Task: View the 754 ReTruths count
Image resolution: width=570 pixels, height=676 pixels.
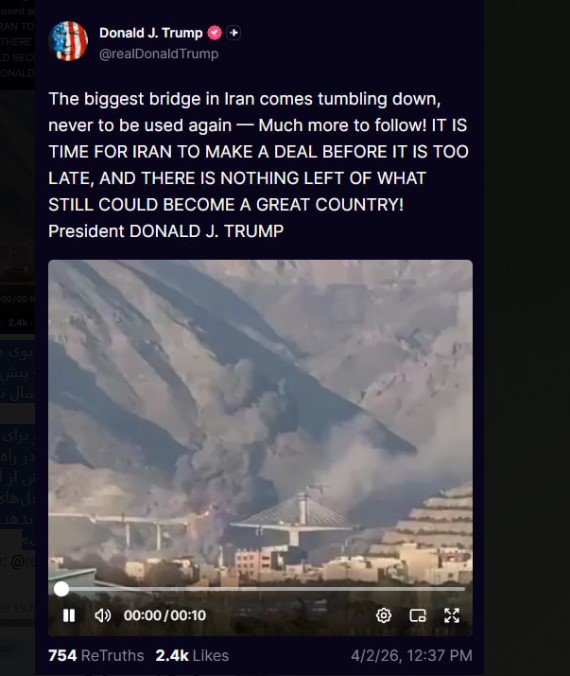Action: [96, 655]
